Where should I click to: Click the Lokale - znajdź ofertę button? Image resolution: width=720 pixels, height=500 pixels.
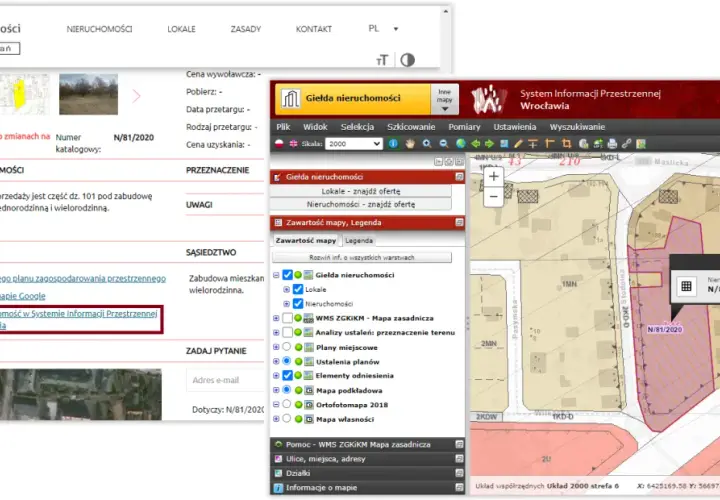click(x=361, y=191)
